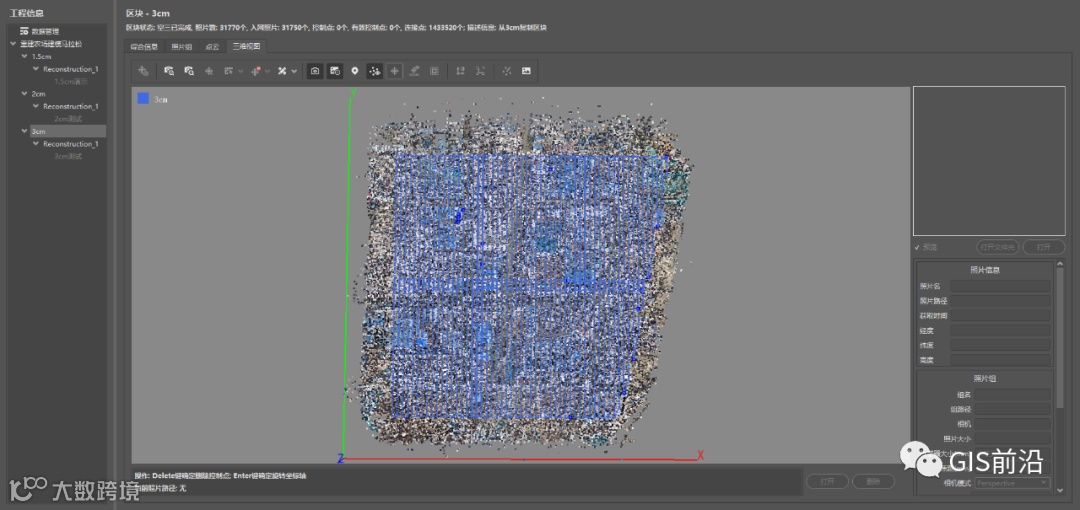Click the 区块 - 3cm title text

pyautogui.click(x=148, y=13)
